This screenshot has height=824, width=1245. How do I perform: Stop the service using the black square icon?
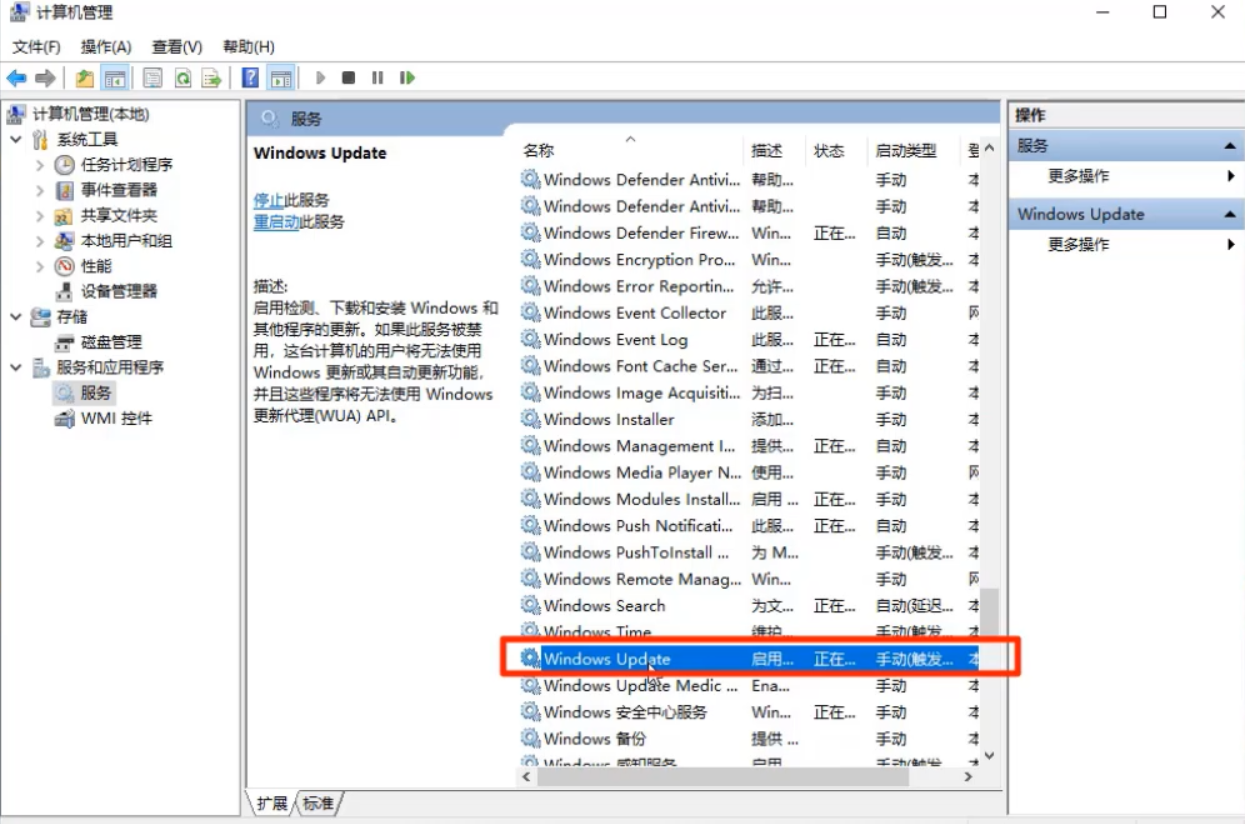pyautogui.click(x=348, y=77)
